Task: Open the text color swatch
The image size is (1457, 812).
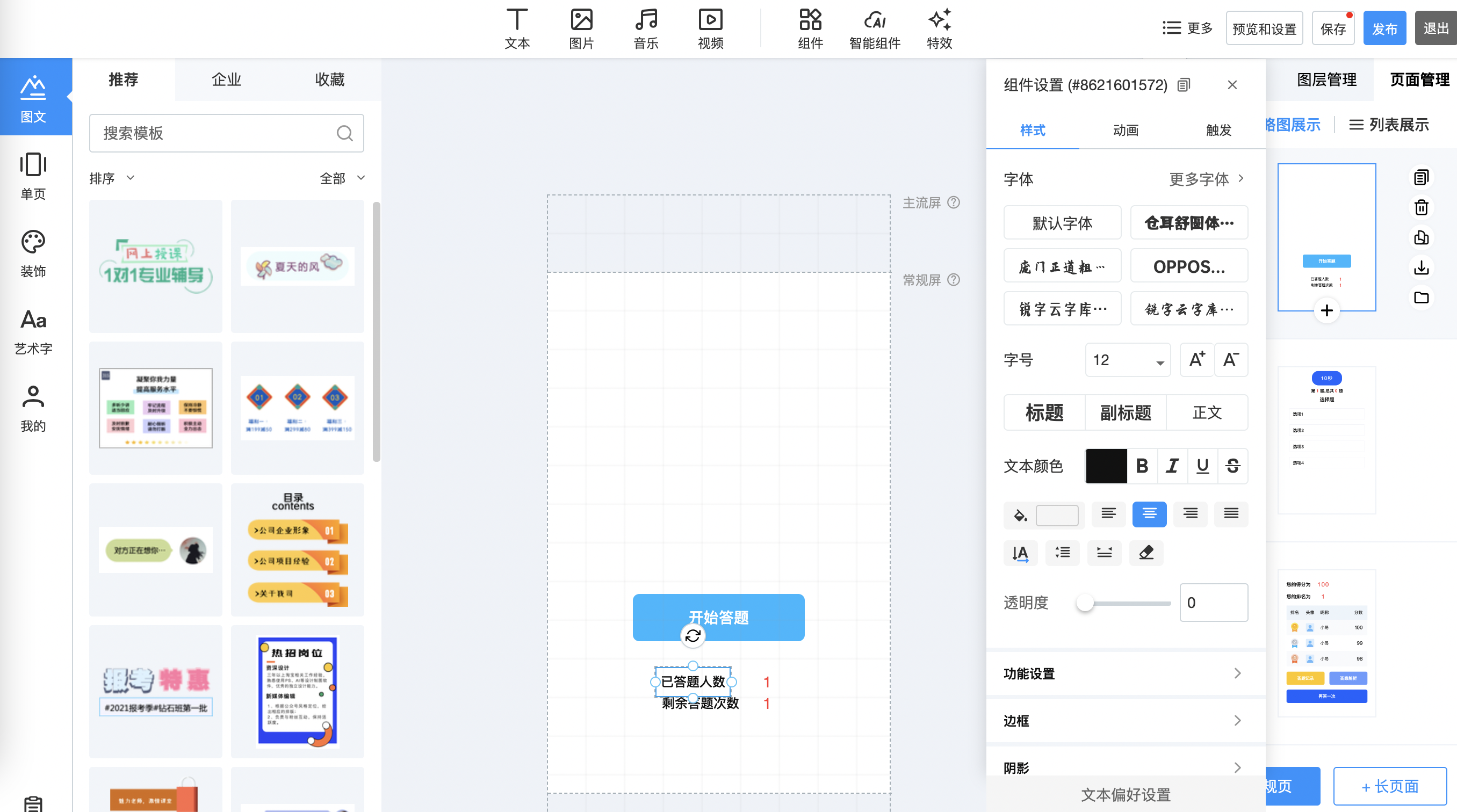Action: [x=1106, y=466]
